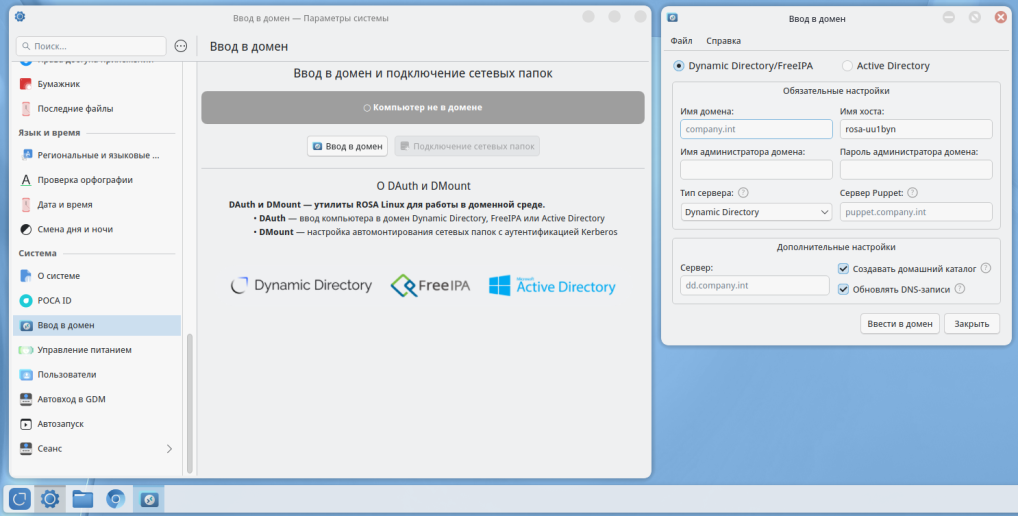Focus Имя администратора домена field
Image resolution: width=1018 pixels, height=516 pixels.
756,170
